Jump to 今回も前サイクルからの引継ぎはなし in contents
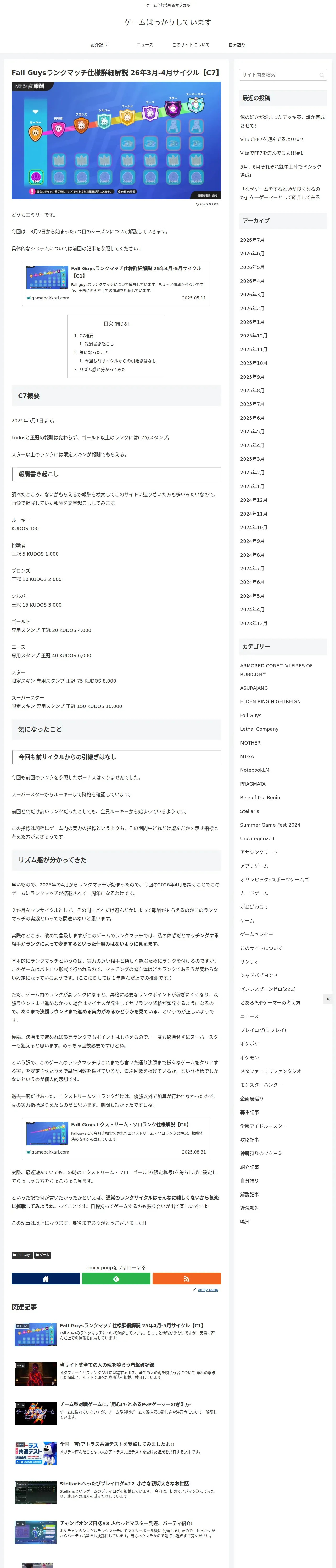 pyautogui.click(x=120, y=361)
